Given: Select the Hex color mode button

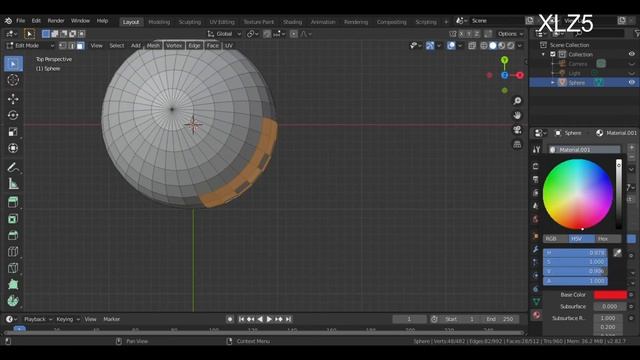Looking at the screenshot, I should pyautogui.click(x=608, y=239).
